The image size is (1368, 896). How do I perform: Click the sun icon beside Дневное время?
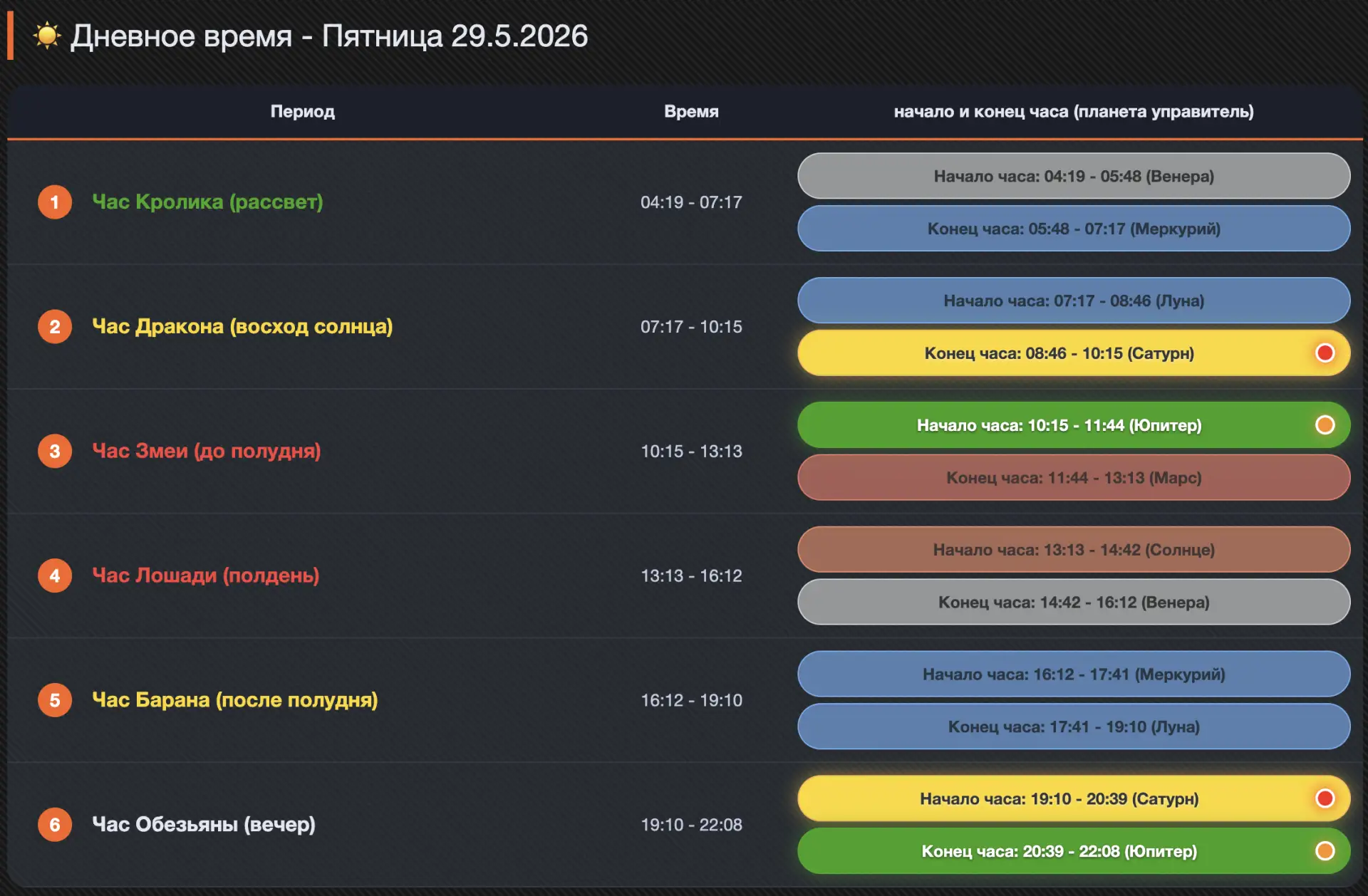tap(47, 35)
